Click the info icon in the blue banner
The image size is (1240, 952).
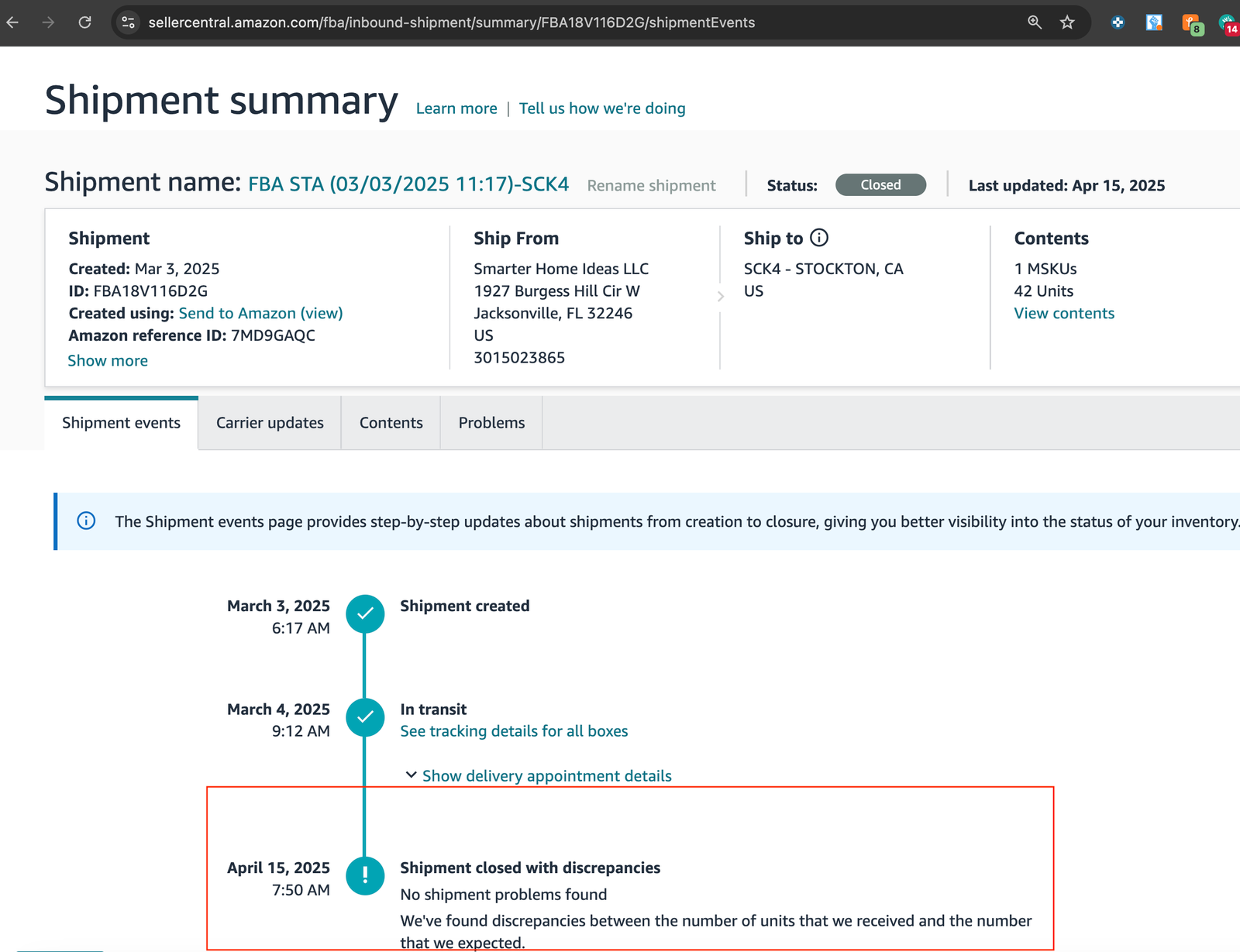[x=86, y=521]
